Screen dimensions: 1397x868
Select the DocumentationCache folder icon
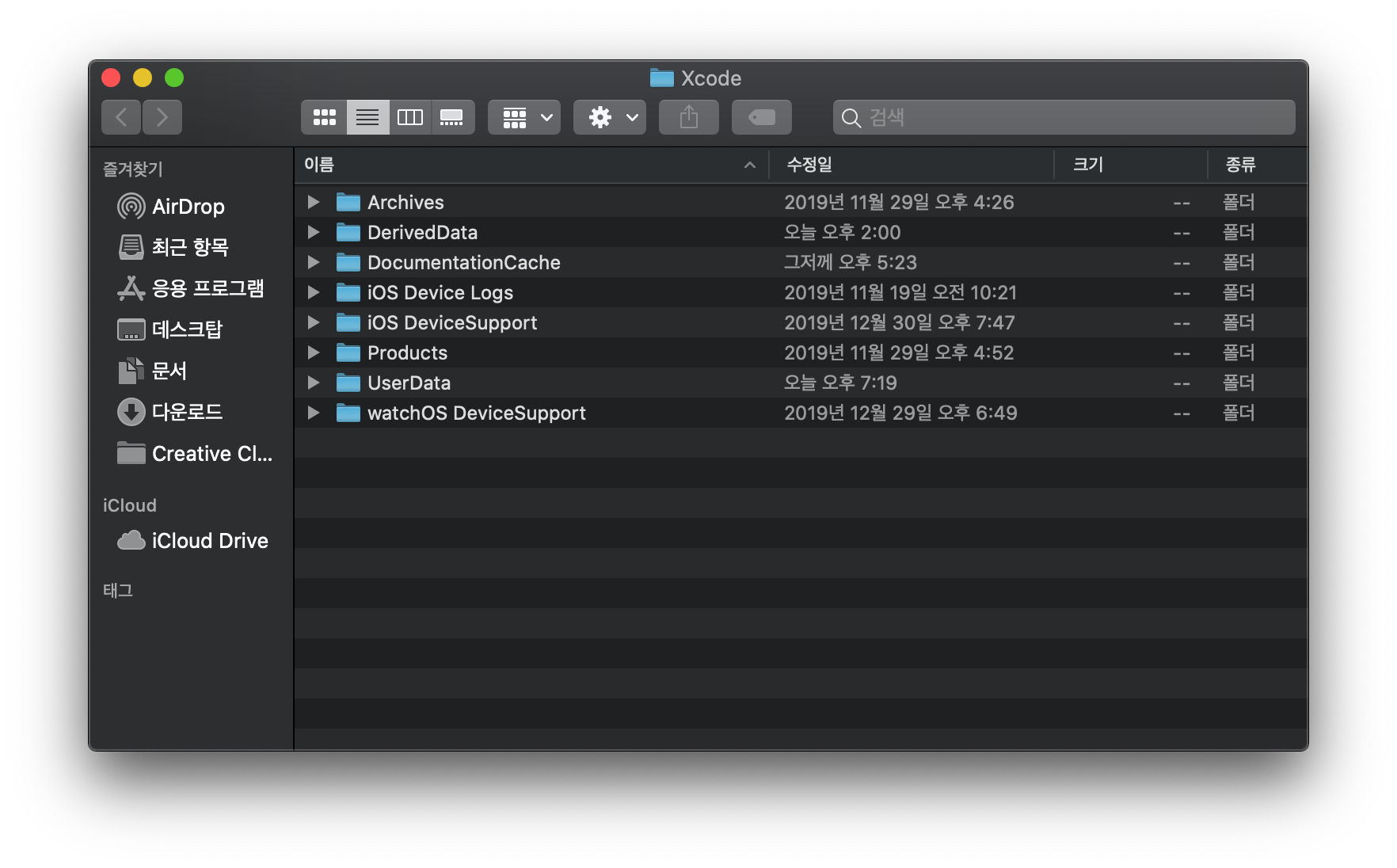tap(348, 262)
